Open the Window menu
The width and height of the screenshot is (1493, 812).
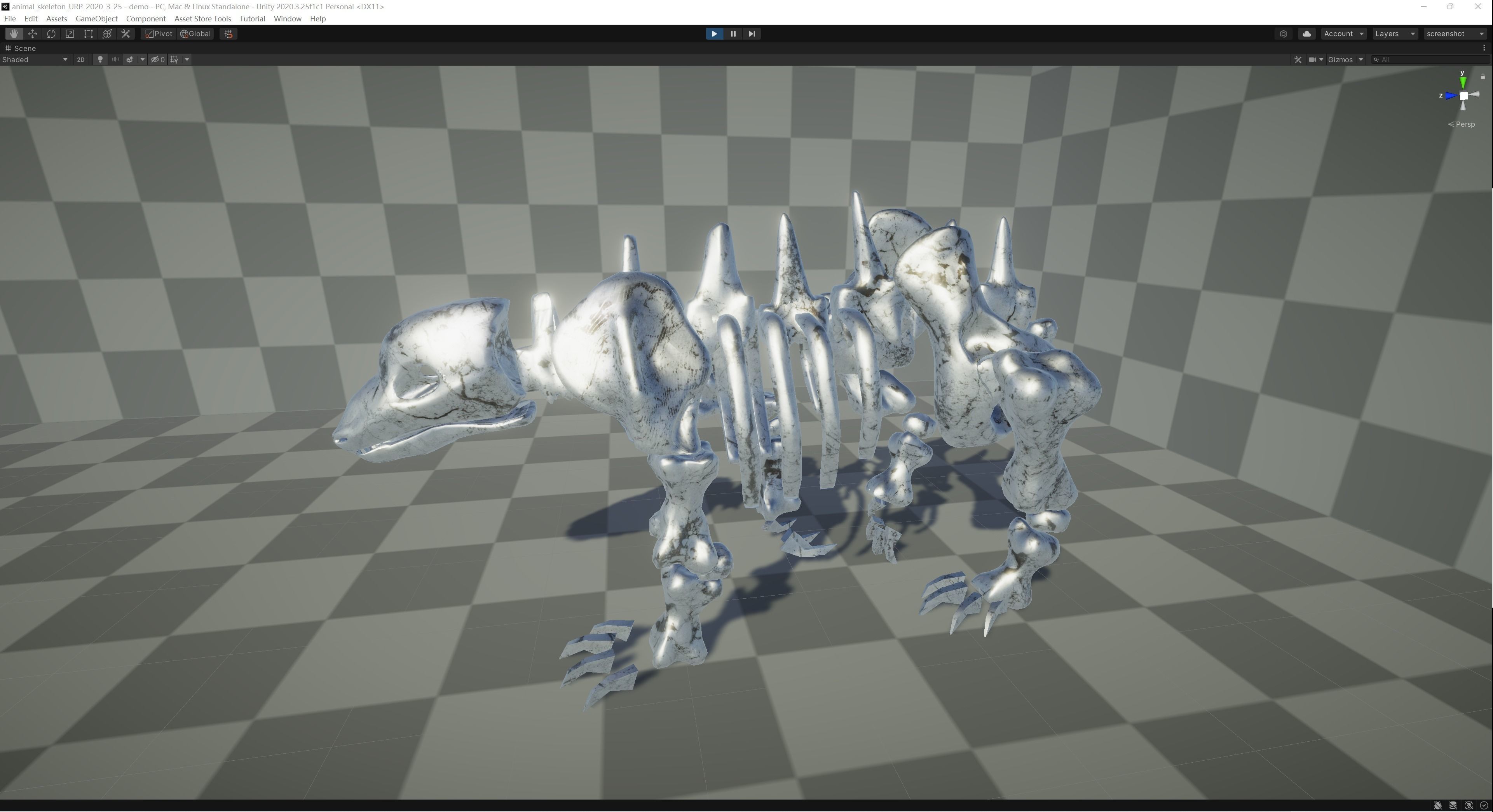(x=287, y=19)
